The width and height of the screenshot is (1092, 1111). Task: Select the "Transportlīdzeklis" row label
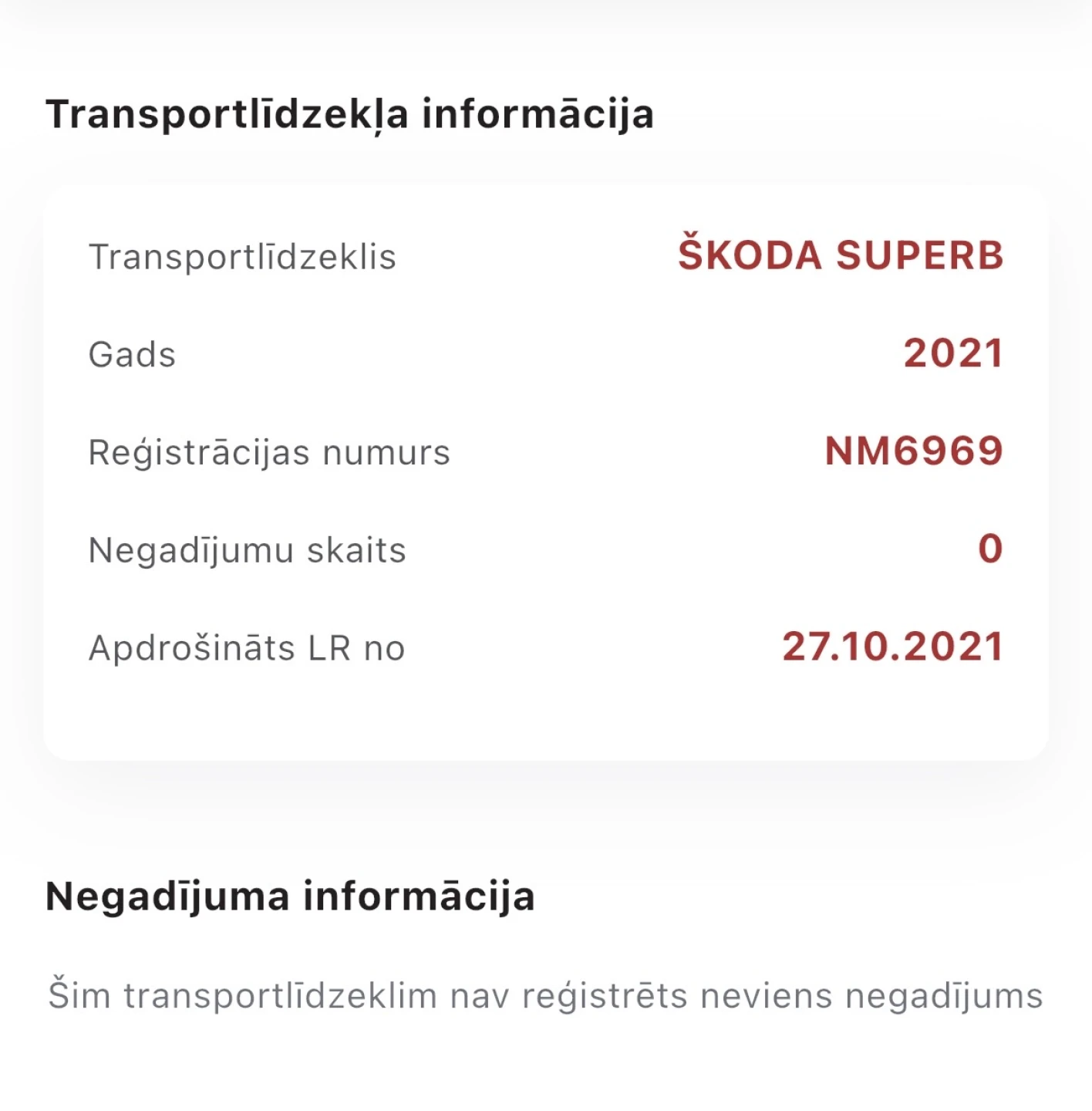pos(242,257)
